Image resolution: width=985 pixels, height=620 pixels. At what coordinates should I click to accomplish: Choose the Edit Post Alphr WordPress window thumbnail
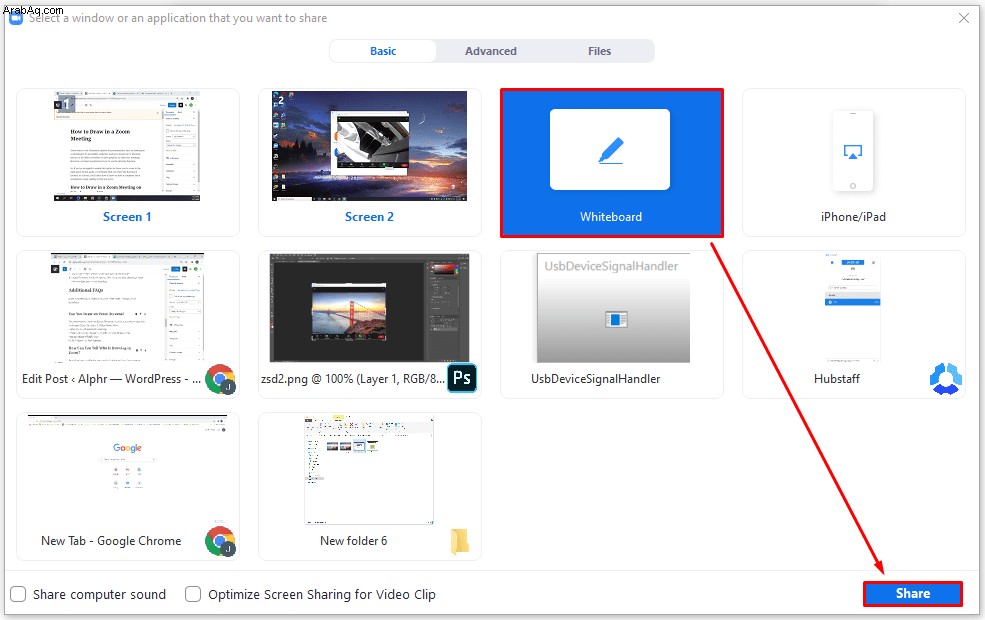[128, 308]
